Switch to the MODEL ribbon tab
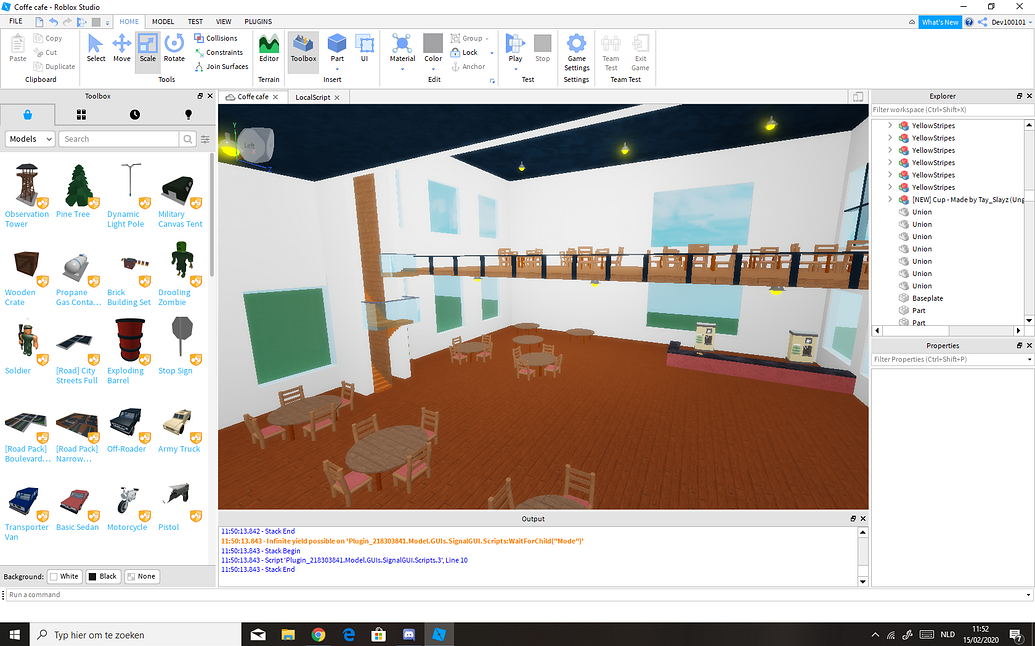Screen dimensions: 1035x646 [x=163, y=22]
